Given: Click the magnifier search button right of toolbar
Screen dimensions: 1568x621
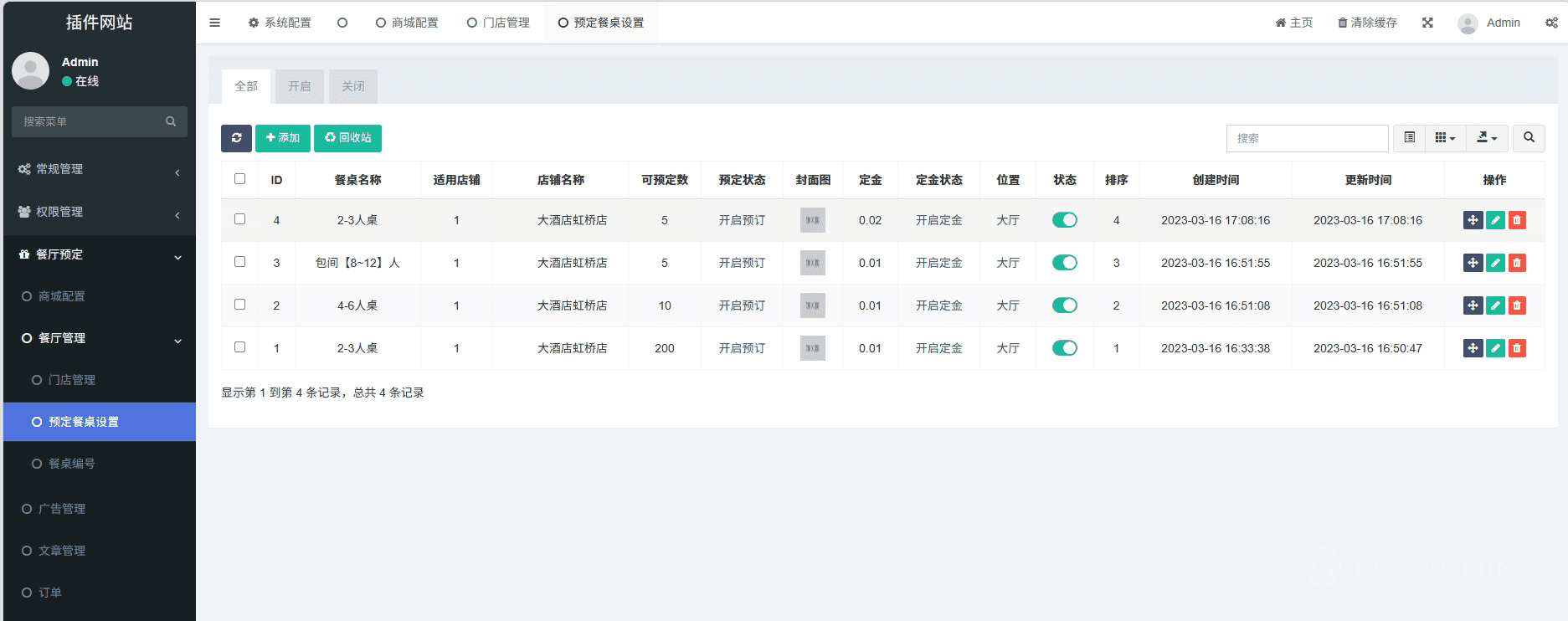Looking at the screenshot, I should [1529, 138].
